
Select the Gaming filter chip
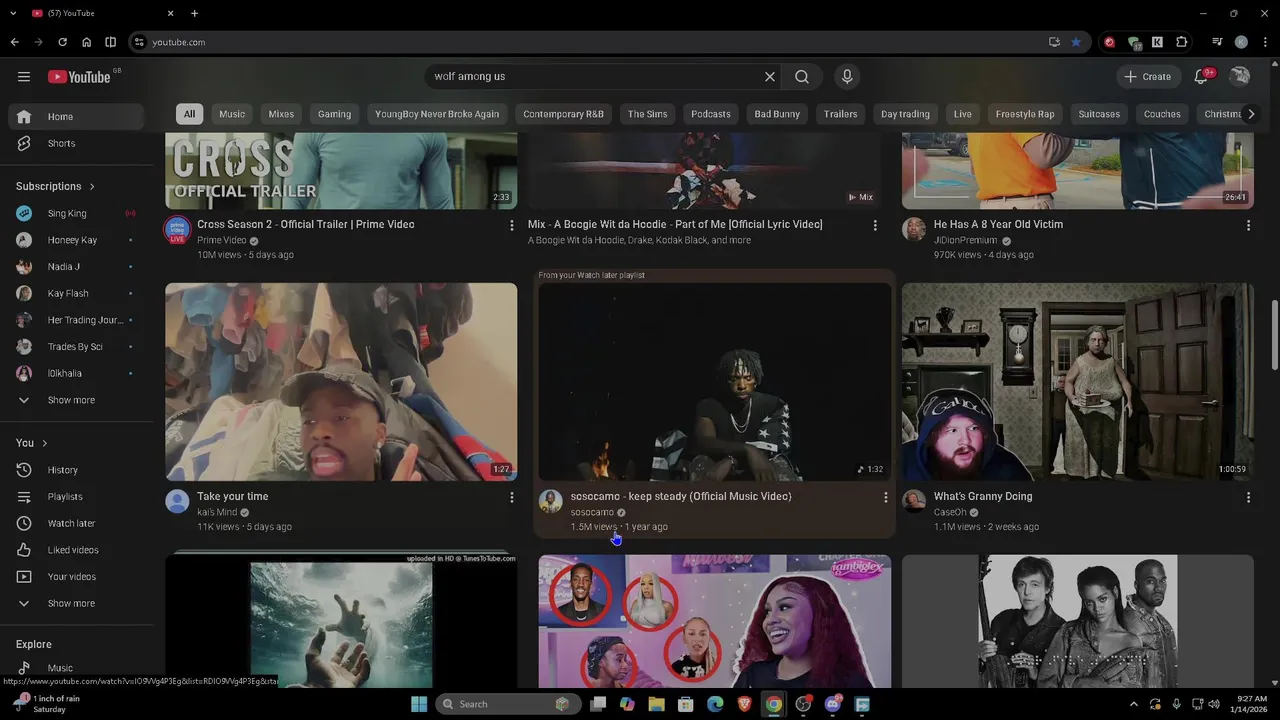click(334, 114)
